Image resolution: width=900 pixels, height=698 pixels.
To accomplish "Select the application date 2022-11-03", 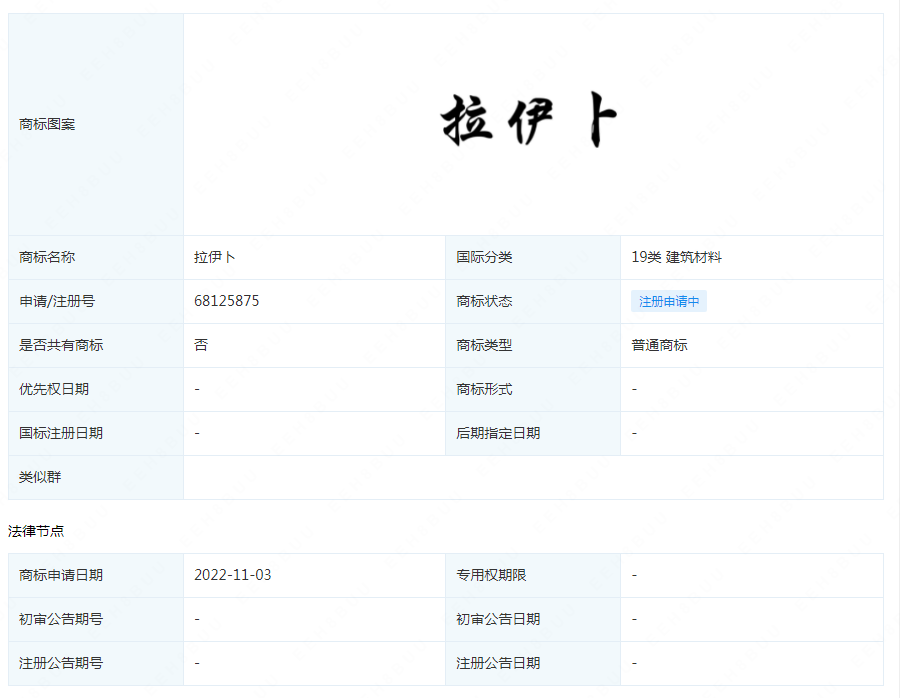I will tap(232, 575).
